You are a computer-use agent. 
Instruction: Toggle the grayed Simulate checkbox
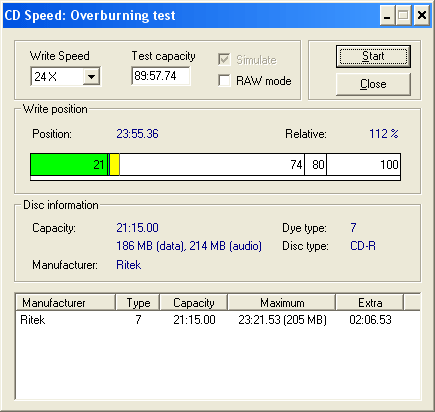click(x=224, y=60)
